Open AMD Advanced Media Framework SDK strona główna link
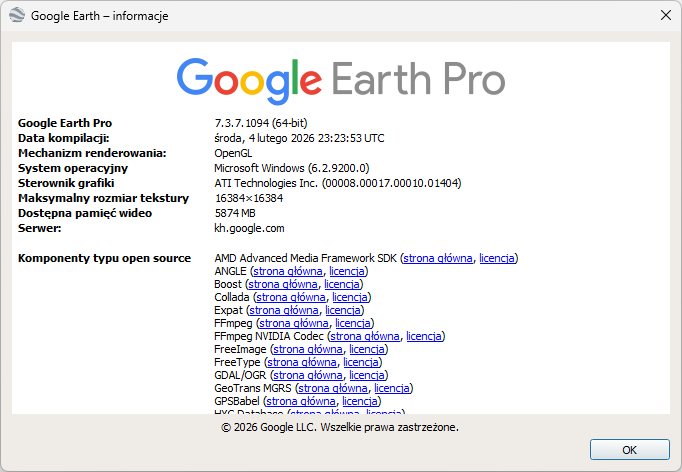This screenshot has height=472, width=682. click(x=438, y=258)
